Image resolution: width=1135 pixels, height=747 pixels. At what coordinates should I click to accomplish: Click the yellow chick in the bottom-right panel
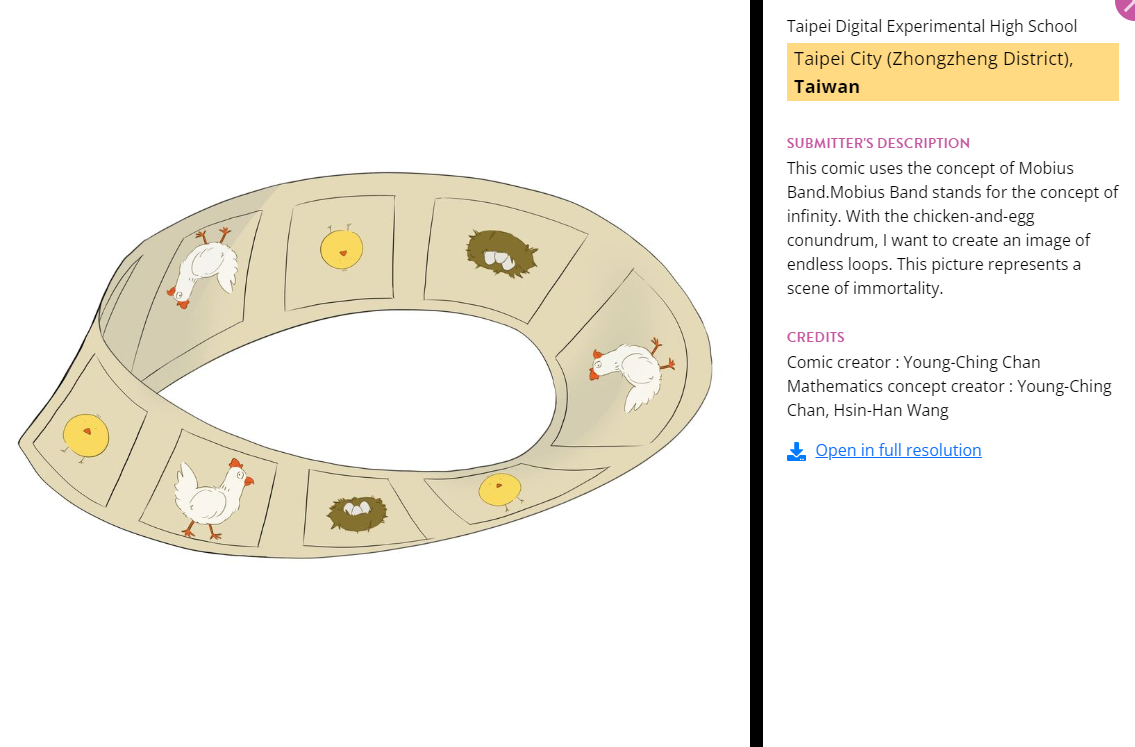tap(499, 490)
